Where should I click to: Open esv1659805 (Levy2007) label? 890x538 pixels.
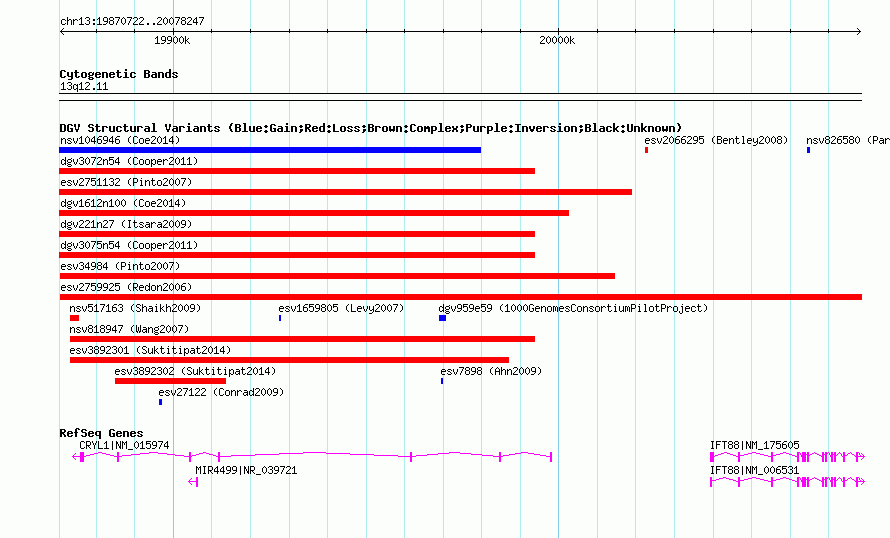[x=341, y=308]
